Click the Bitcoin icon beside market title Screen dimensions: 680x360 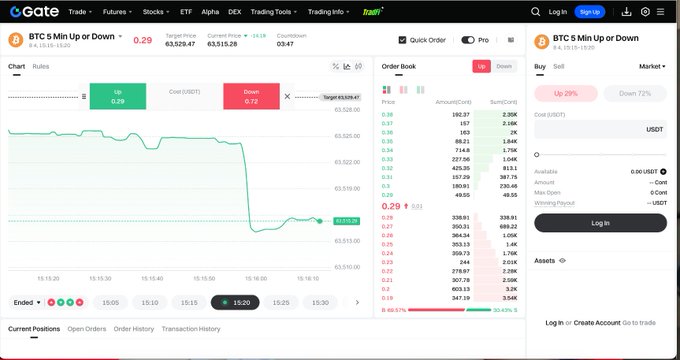pyautogui.click(x=16, y=40)
